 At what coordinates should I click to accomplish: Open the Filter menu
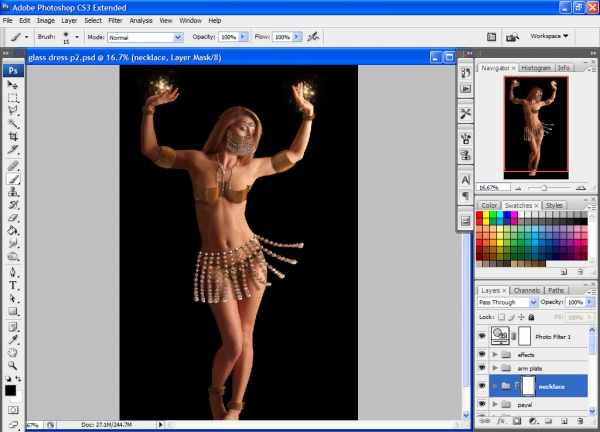tap(115, 21)
